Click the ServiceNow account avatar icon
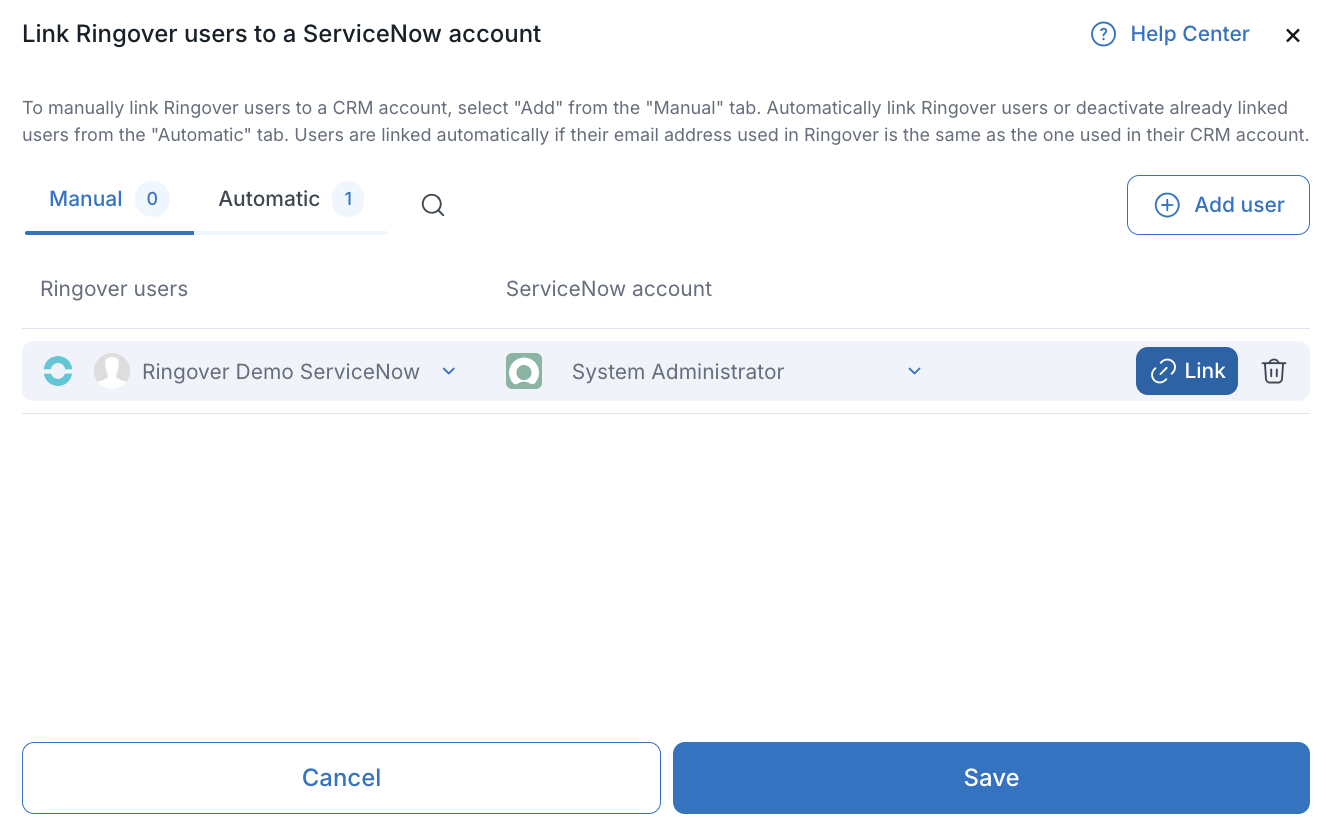 coord(524,371)
